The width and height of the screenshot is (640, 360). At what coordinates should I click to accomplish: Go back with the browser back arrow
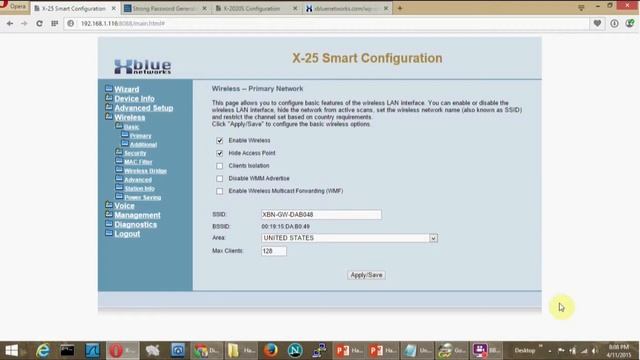click(x=10, y=24)
